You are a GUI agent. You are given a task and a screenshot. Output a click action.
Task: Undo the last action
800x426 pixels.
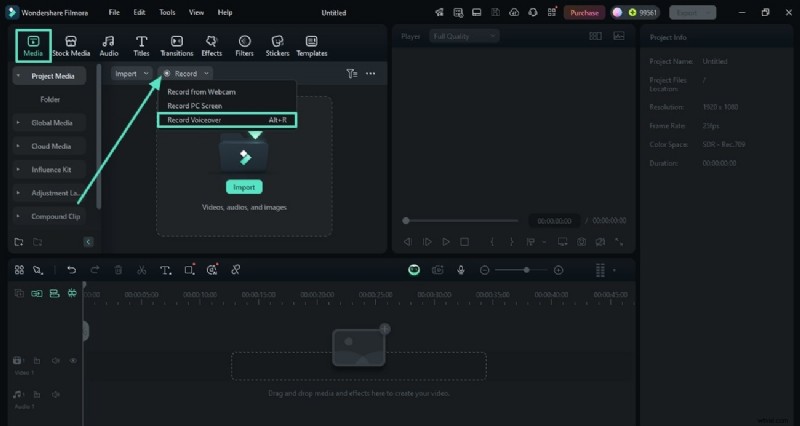pos(71,270)
